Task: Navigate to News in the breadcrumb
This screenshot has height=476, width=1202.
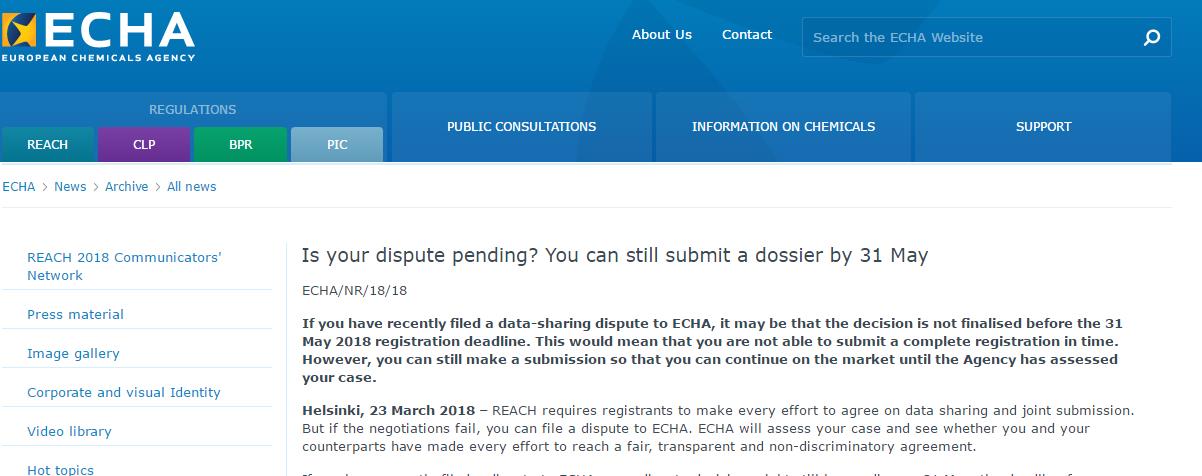Action: click(70, 187)
